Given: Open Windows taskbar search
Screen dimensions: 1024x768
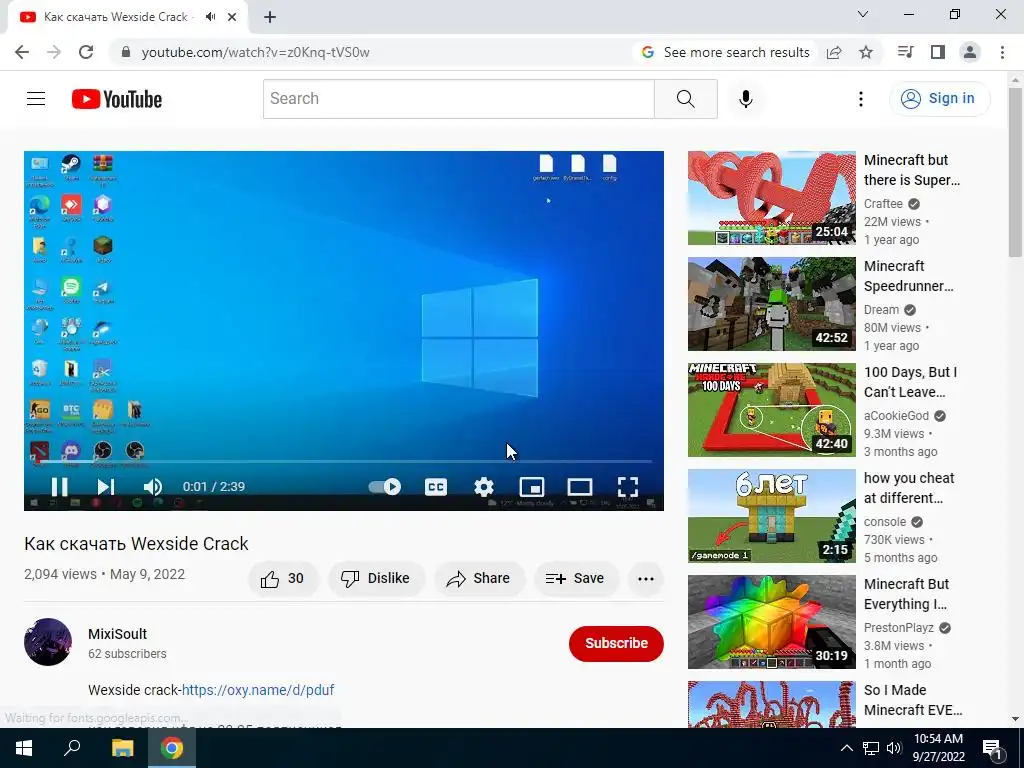Looking at the screenshot, I should (72, 748).
